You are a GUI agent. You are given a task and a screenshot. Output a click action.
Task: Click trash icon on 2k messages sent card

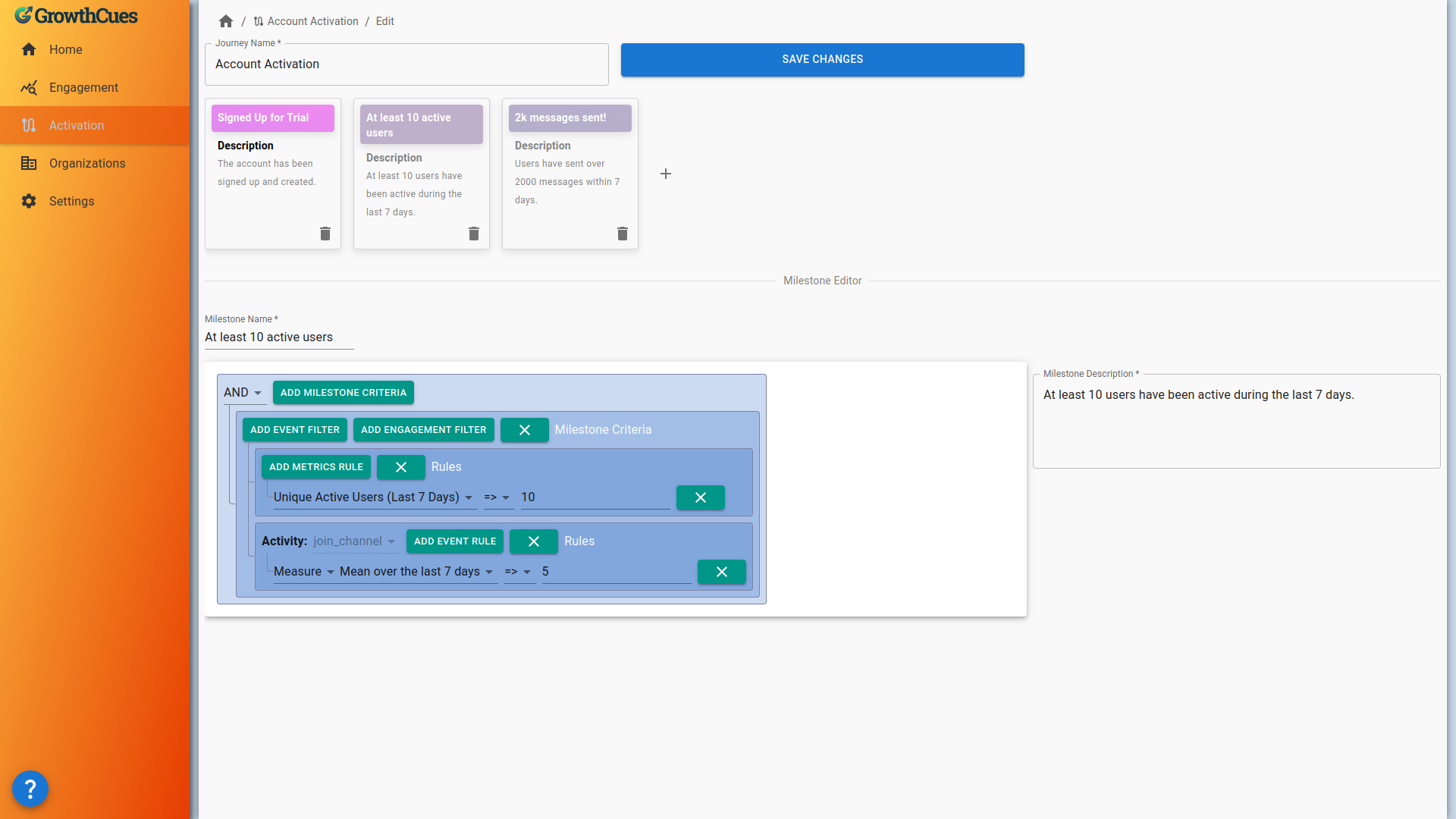pos(623,234)
